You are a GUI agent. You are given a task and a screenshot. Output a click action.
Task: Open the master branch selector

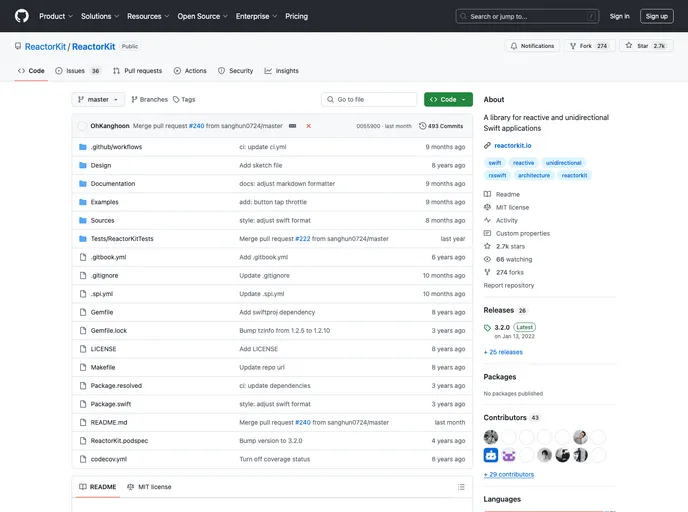tap(98, 100)
